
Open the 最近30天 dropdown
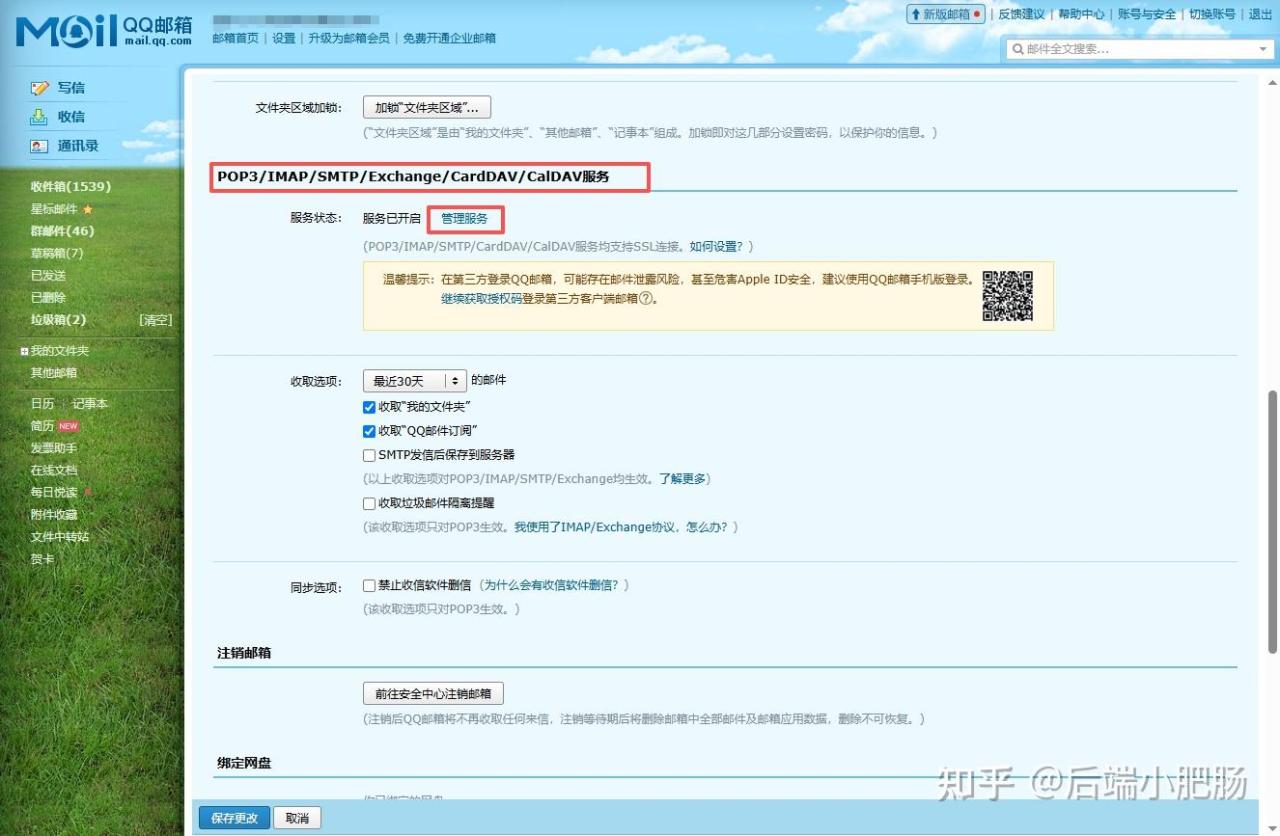414,381
